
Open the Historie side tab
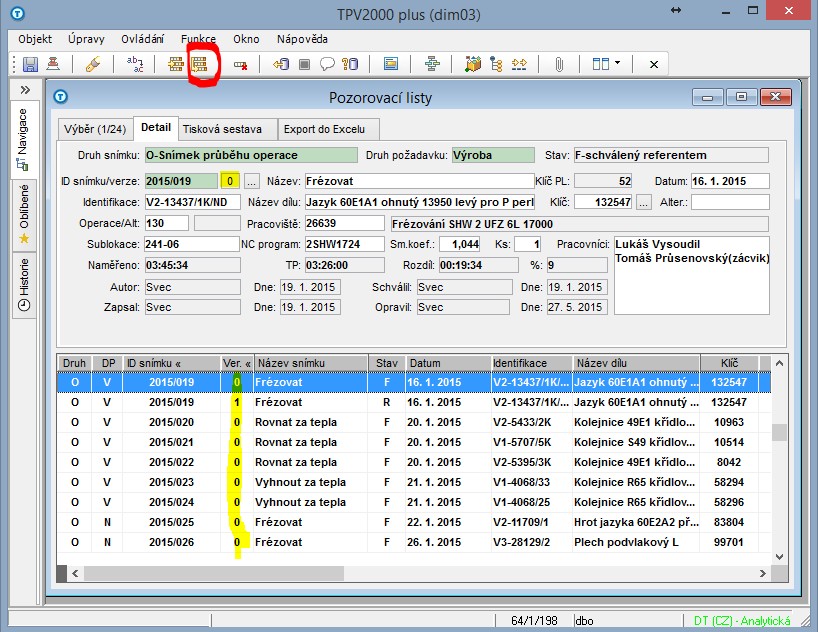(x=24, y=285)
